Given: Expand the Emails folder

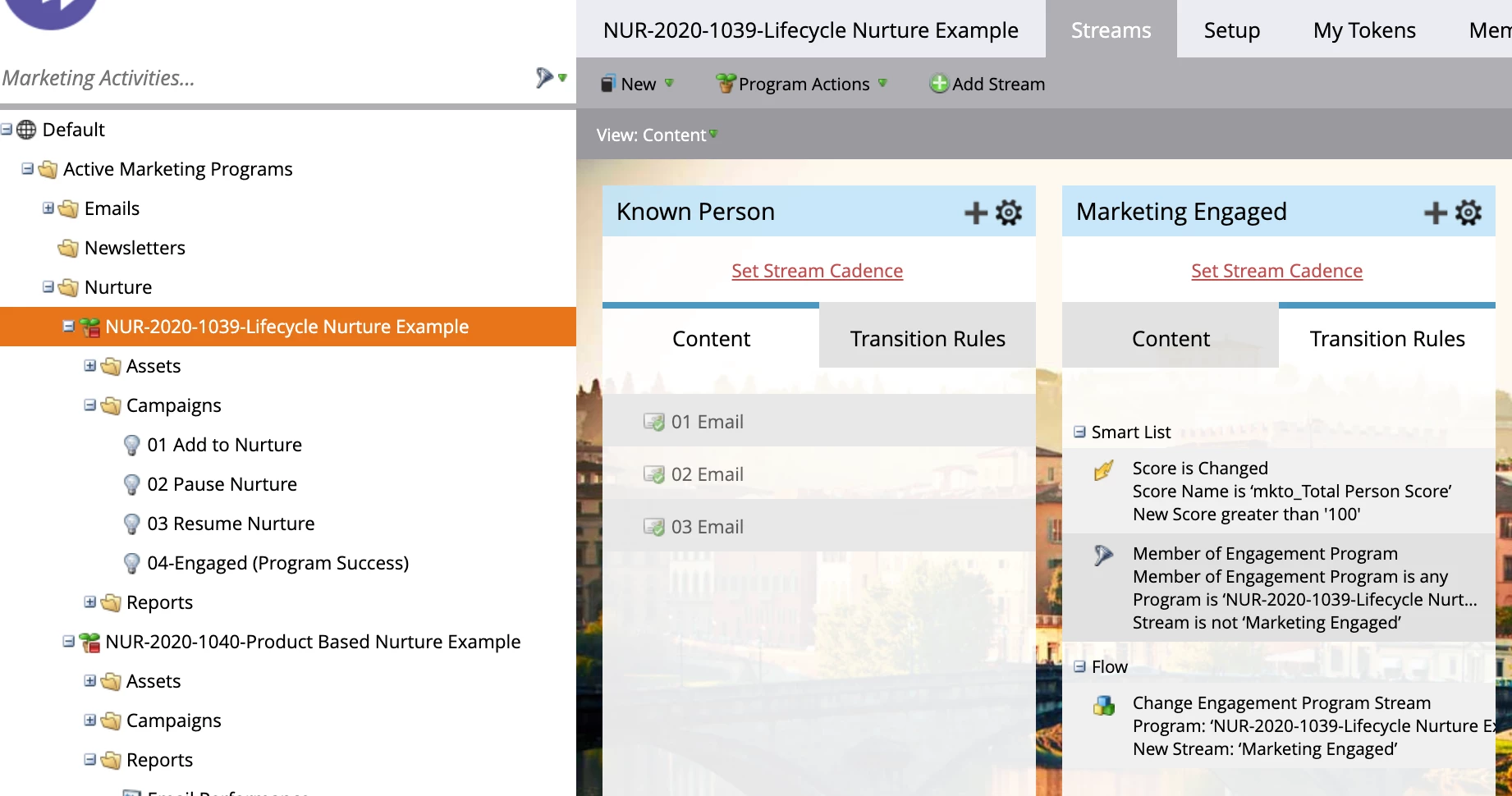Looking at the screenshot, I should click(x=48, y=208).
